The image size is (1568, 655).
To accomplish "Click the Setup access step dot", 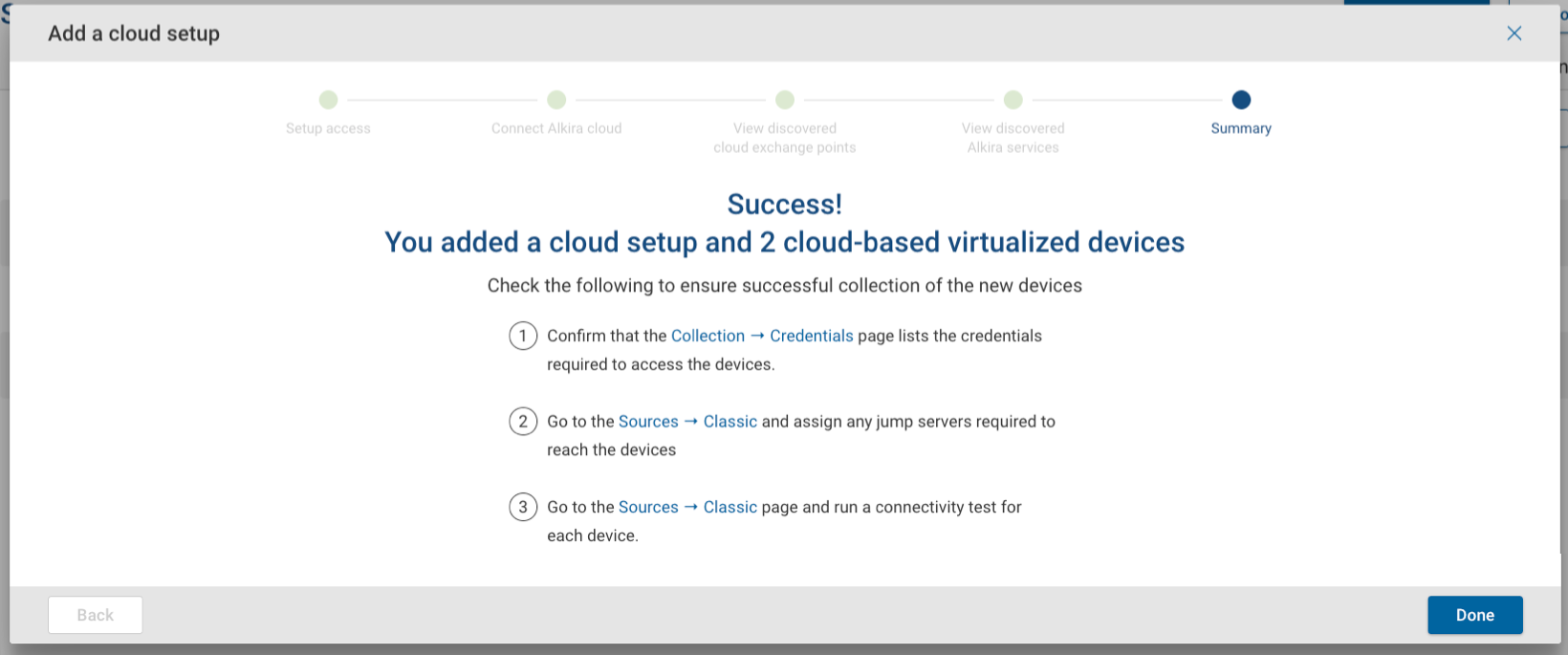I will (x=328, y=99).
